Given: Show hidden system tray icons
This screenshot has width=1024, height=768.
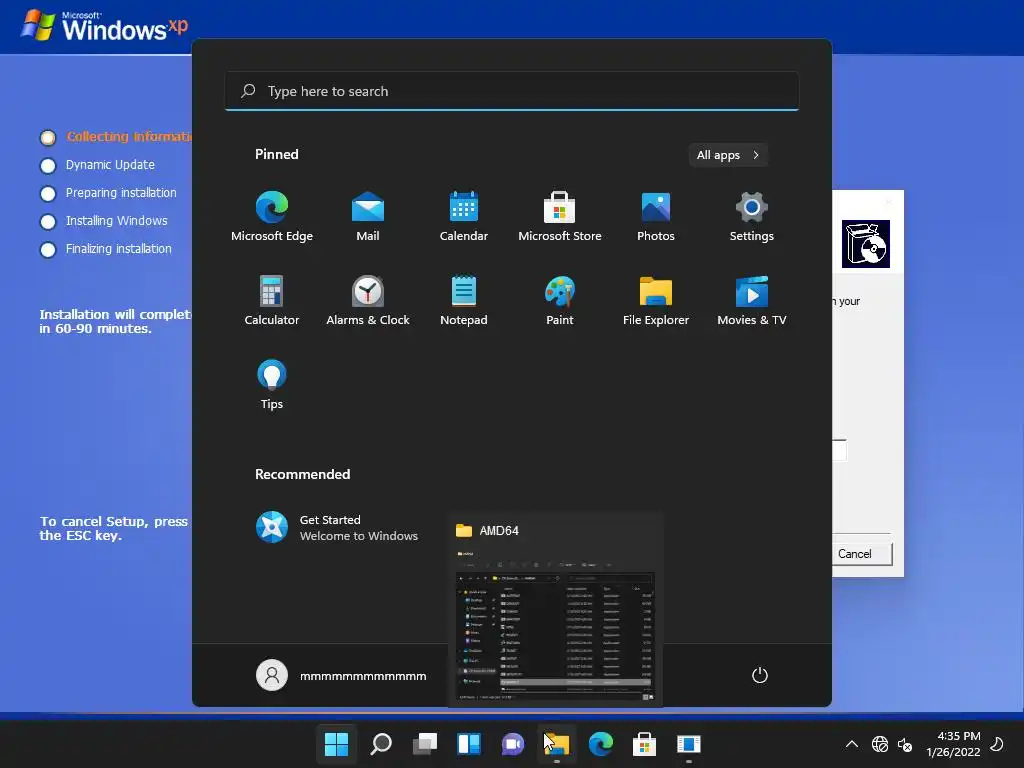Looking at the screenshot, I should click(x=852, y=744).
